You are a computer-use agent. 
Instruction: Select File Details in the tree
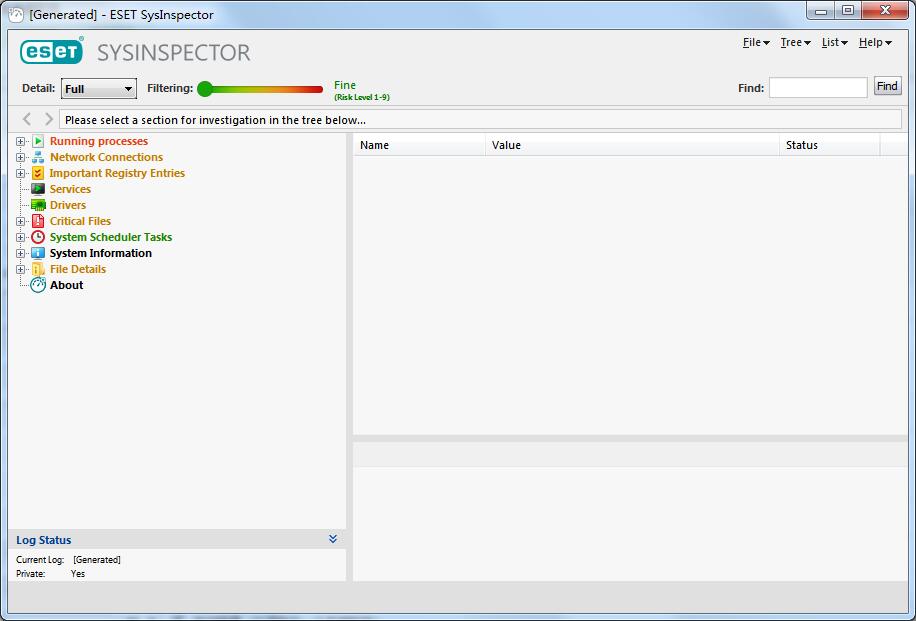tap(77, 269)
